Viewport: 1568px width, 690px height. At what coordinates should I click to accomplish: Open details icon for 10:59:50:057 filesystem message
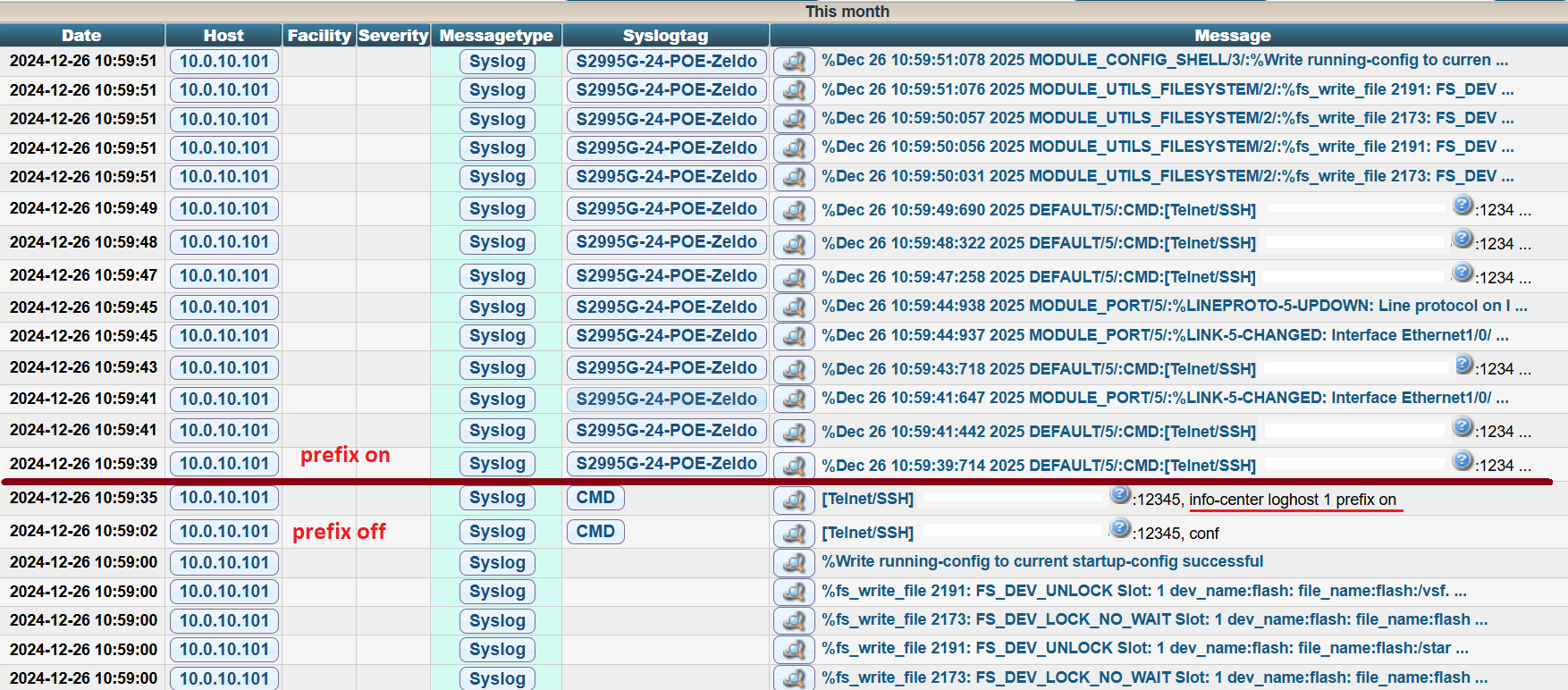[794, 120]
